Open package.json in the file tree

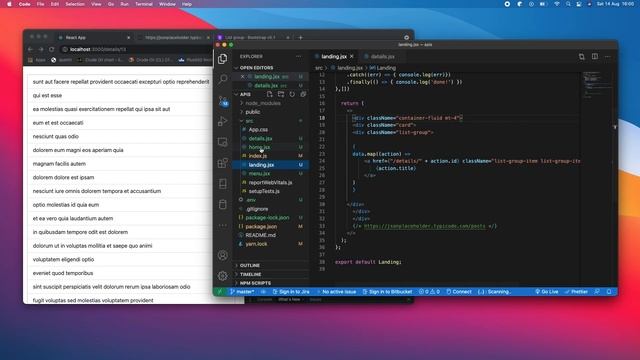261,227
